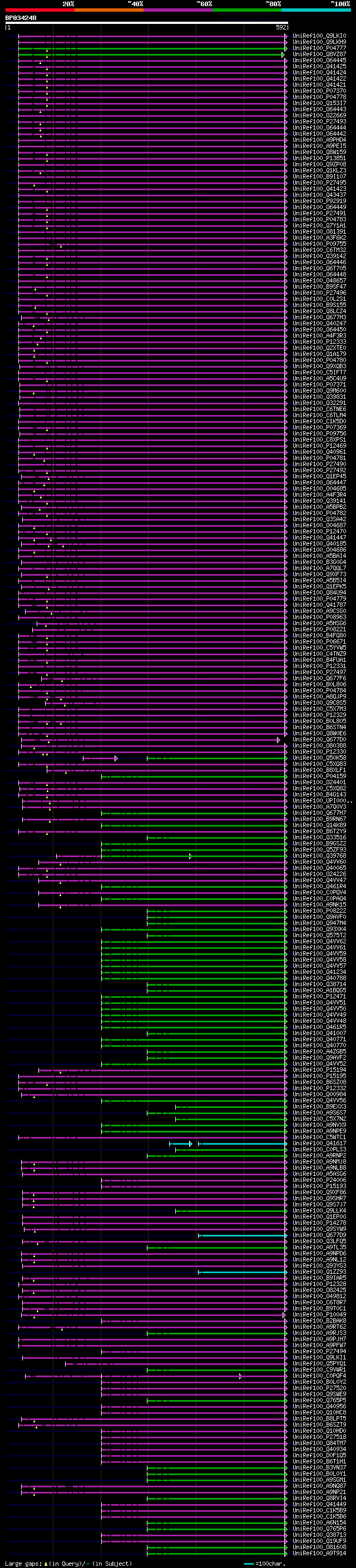Click the purple ~60% legend segment
The width and height of the screenshot is (356, 1568).
(x=179, y=10)
